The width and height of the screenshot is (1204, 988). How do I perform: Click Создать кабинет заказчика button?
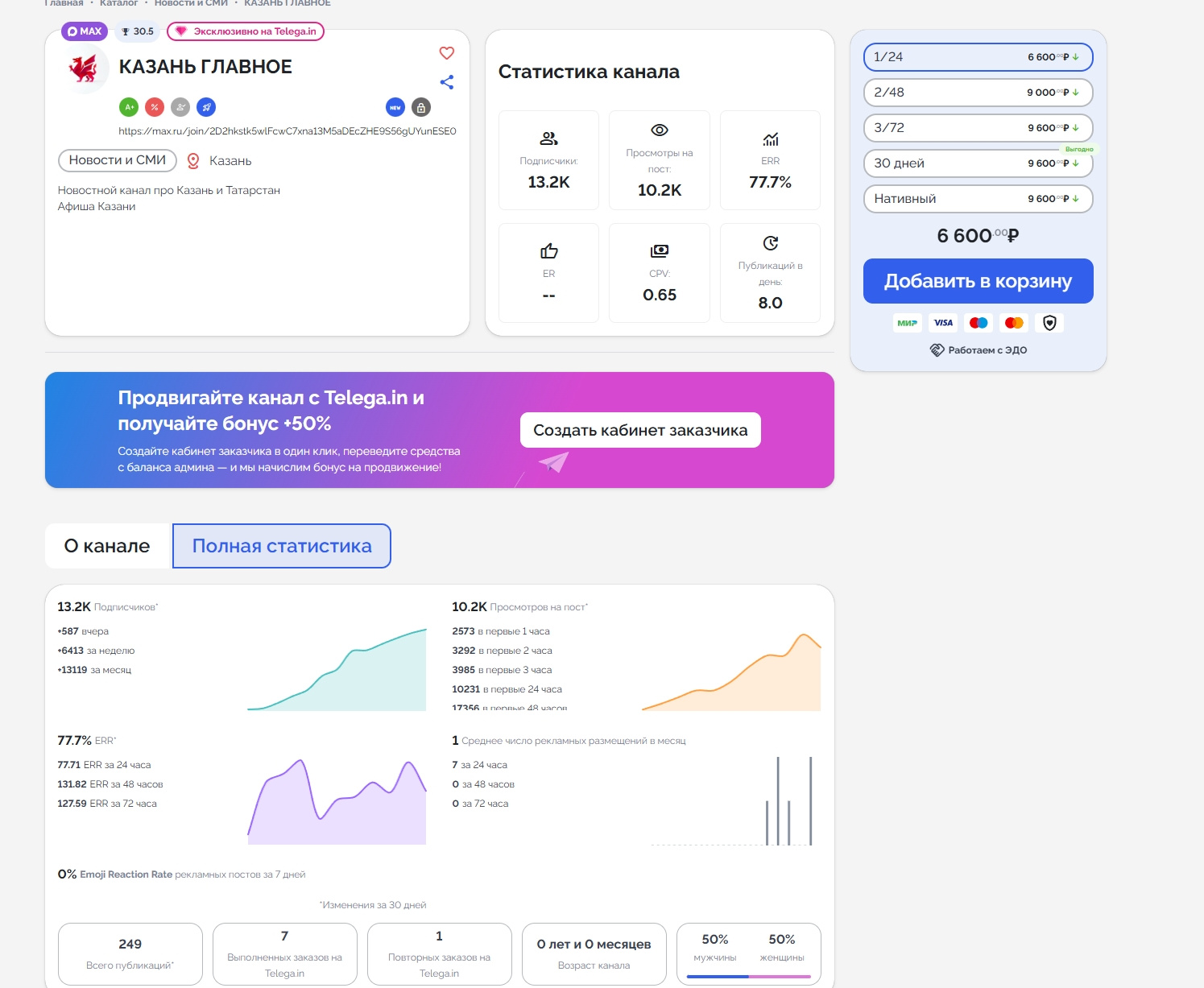click(640, 430)
